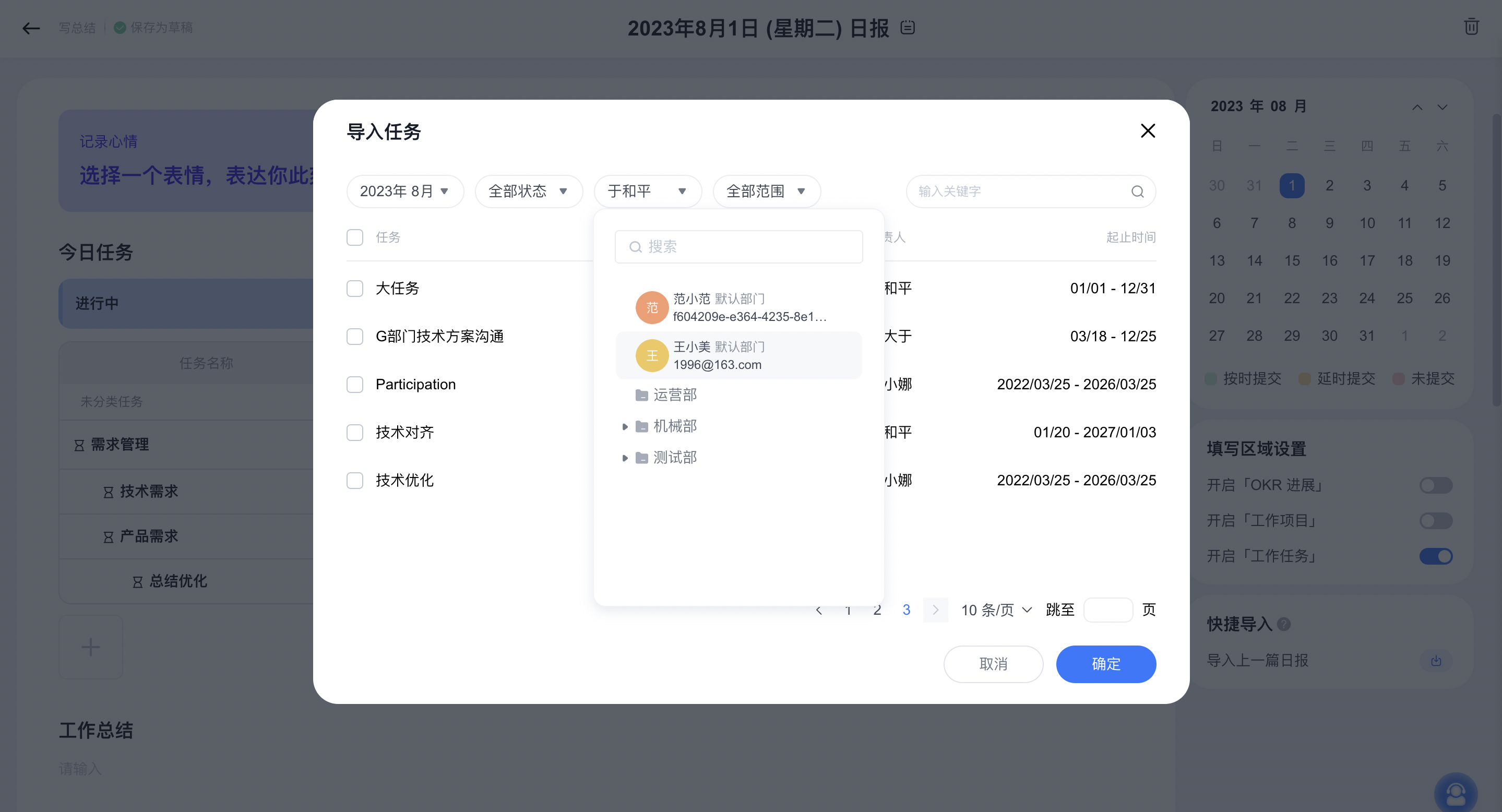Click calendar next month arrow
The image size is (1502, 812).
tap(1442, 106)
